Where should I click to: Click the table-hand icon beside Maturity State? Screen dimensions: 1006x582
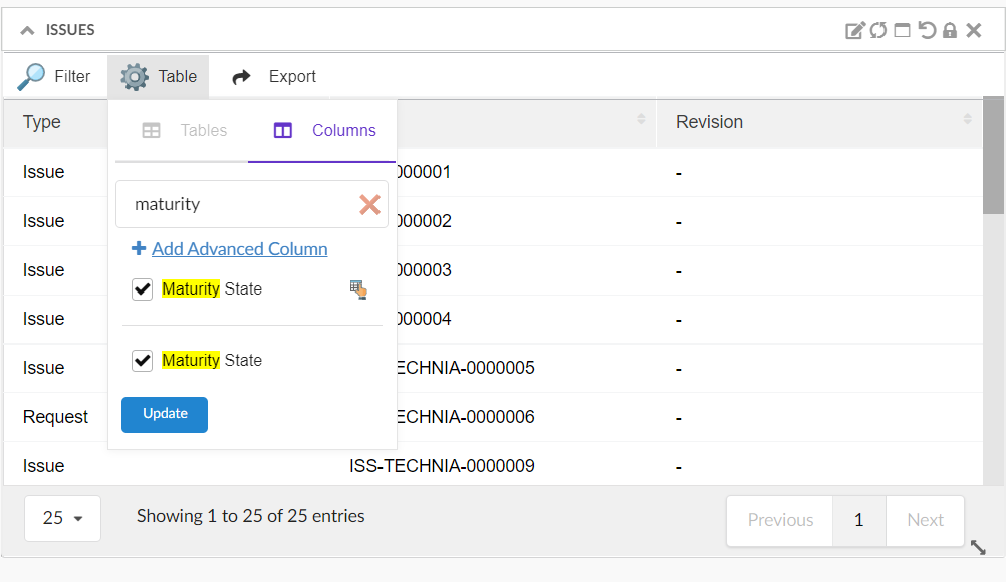point(358,289)
